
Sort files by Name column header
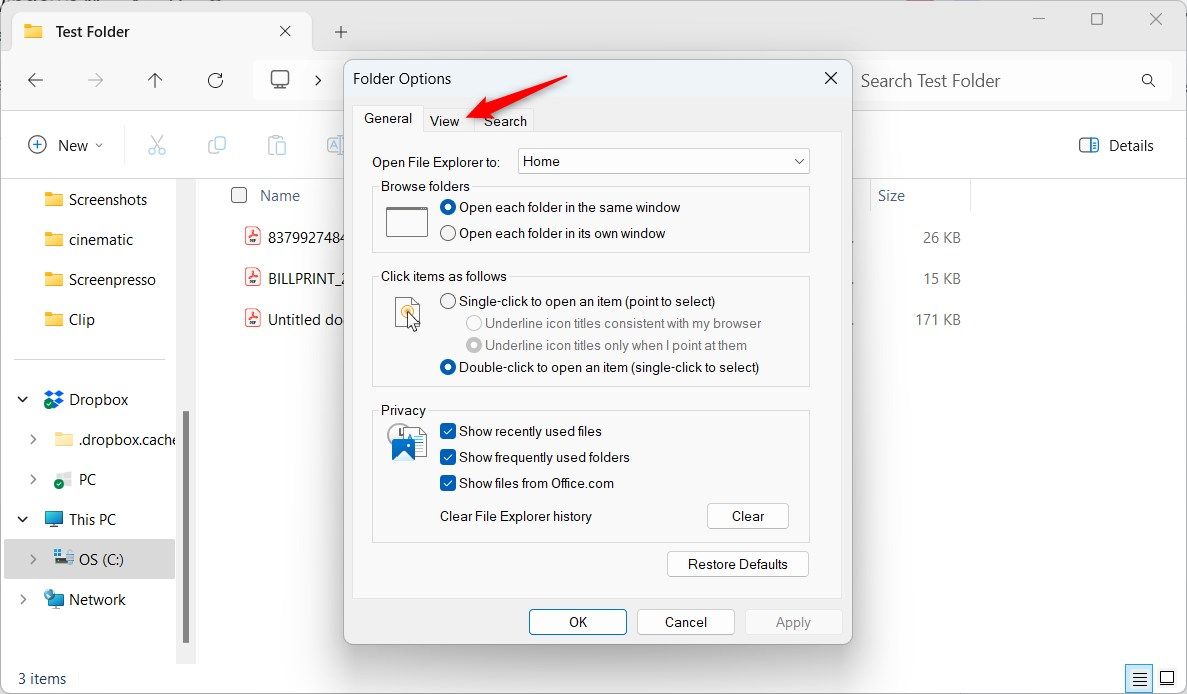(x=280, y=195)
